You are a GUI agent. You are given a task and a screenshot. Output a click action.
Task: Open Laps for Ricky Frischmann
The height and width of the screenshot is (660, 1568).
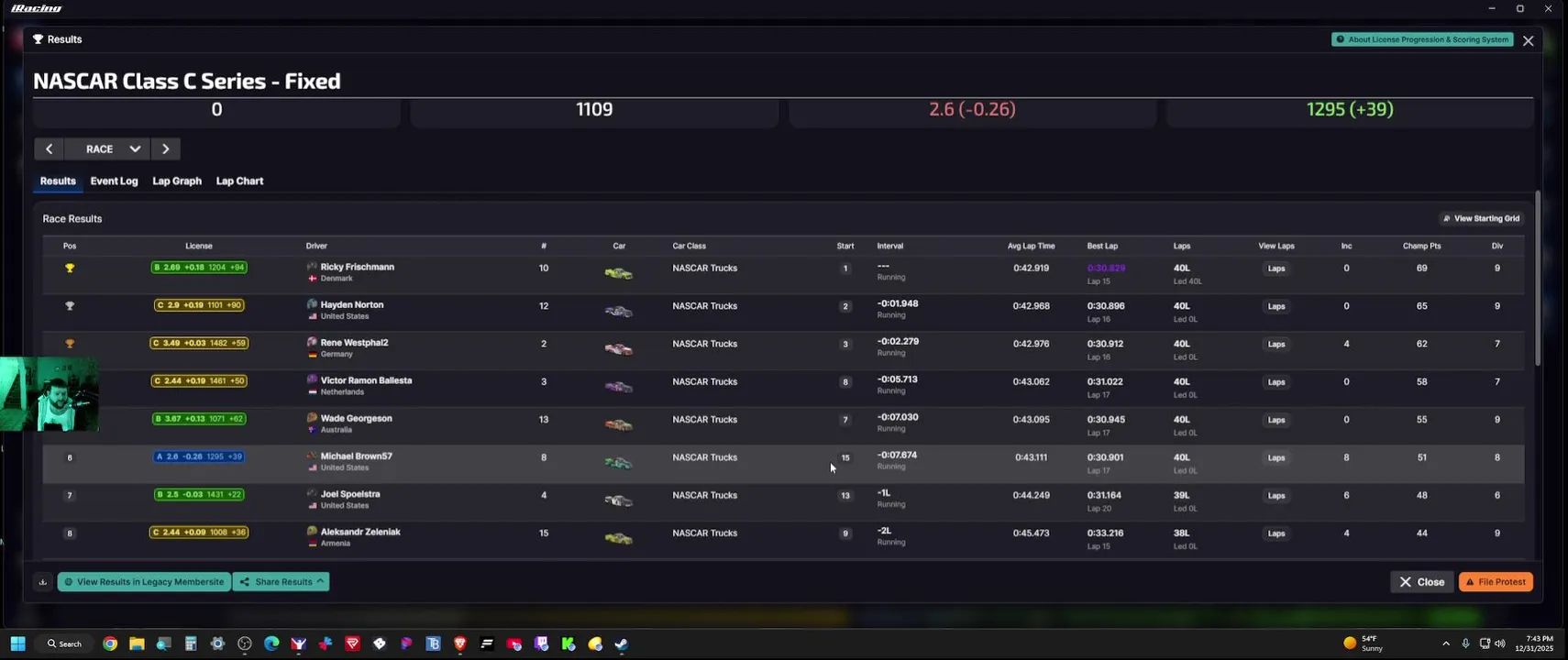[1276, 269]
